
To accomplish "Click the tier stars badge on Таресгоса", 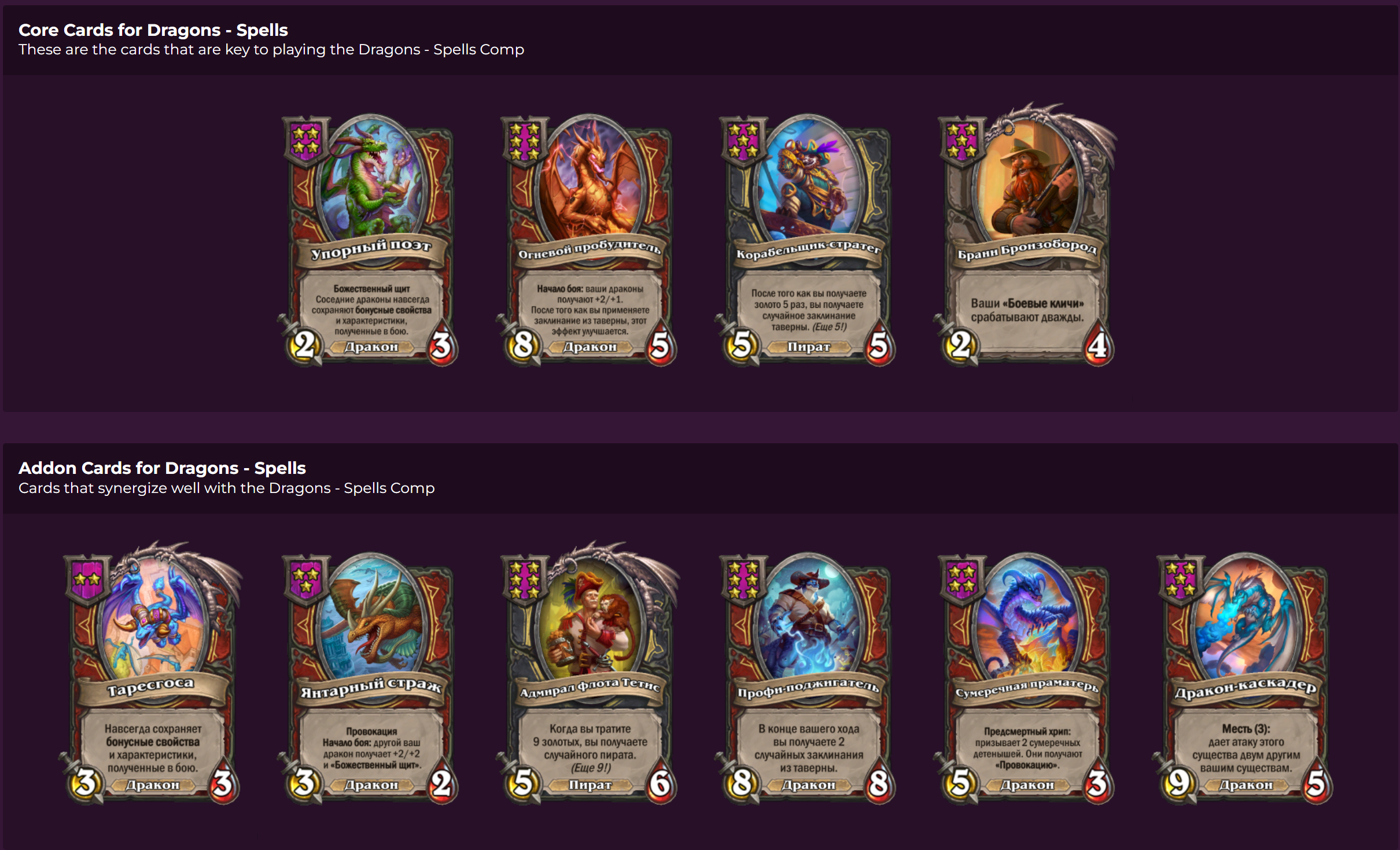I will click(x=87, y=579).
